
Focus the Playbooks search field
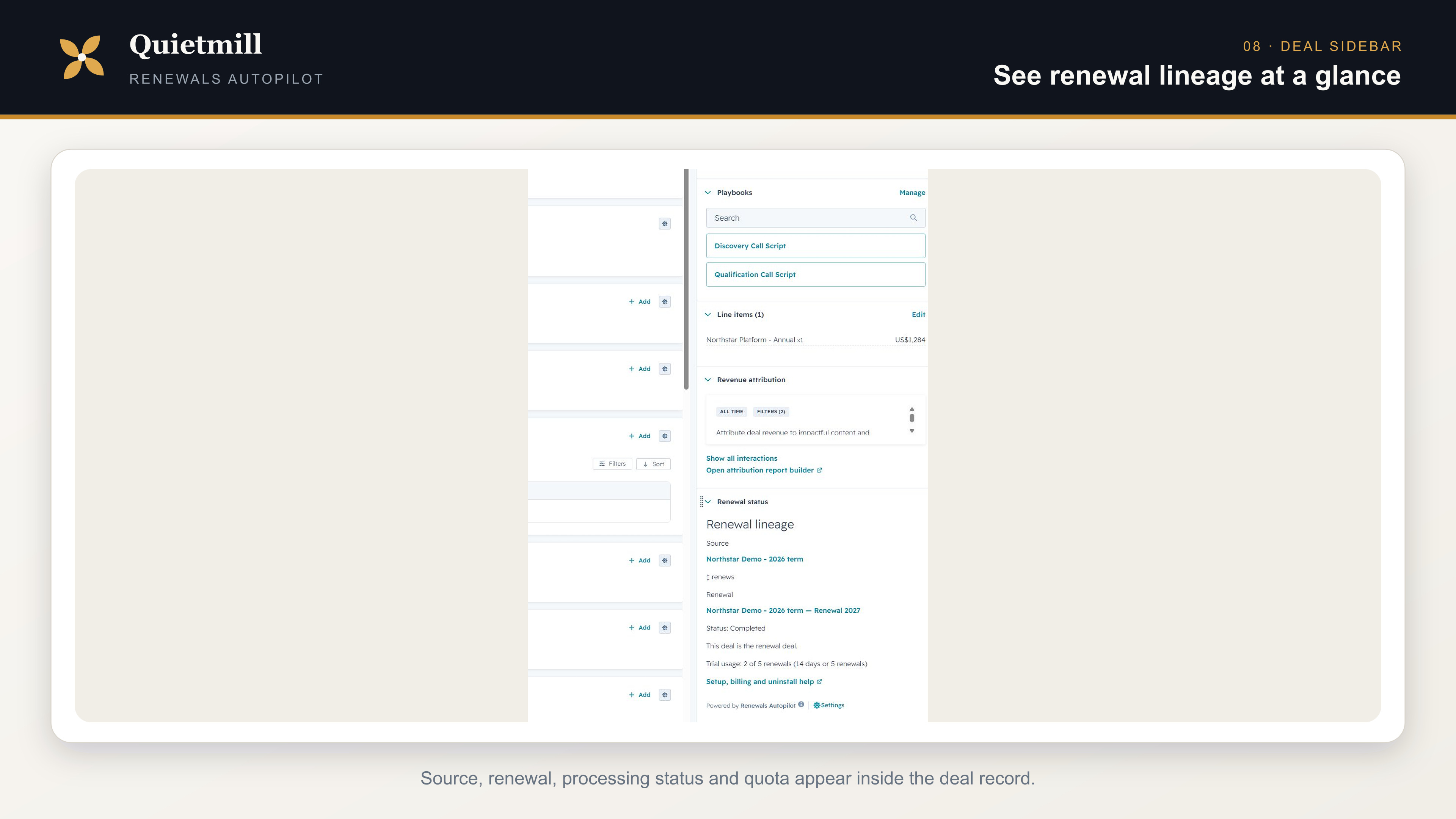[x=815, y=218]
